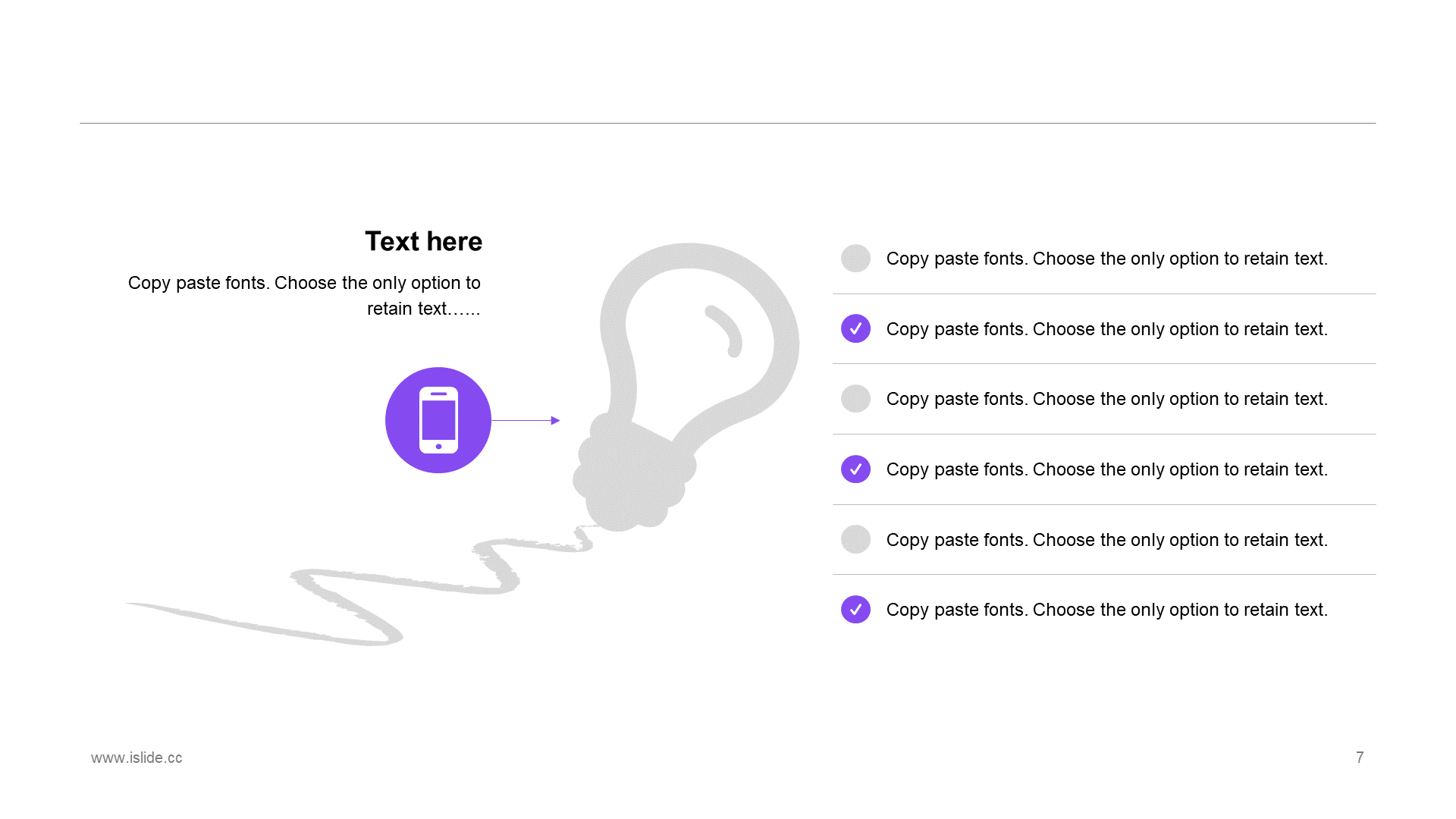Click the slide page number 7
The width and height of the screenshot is (1456, 819).
click(1360, 758)
